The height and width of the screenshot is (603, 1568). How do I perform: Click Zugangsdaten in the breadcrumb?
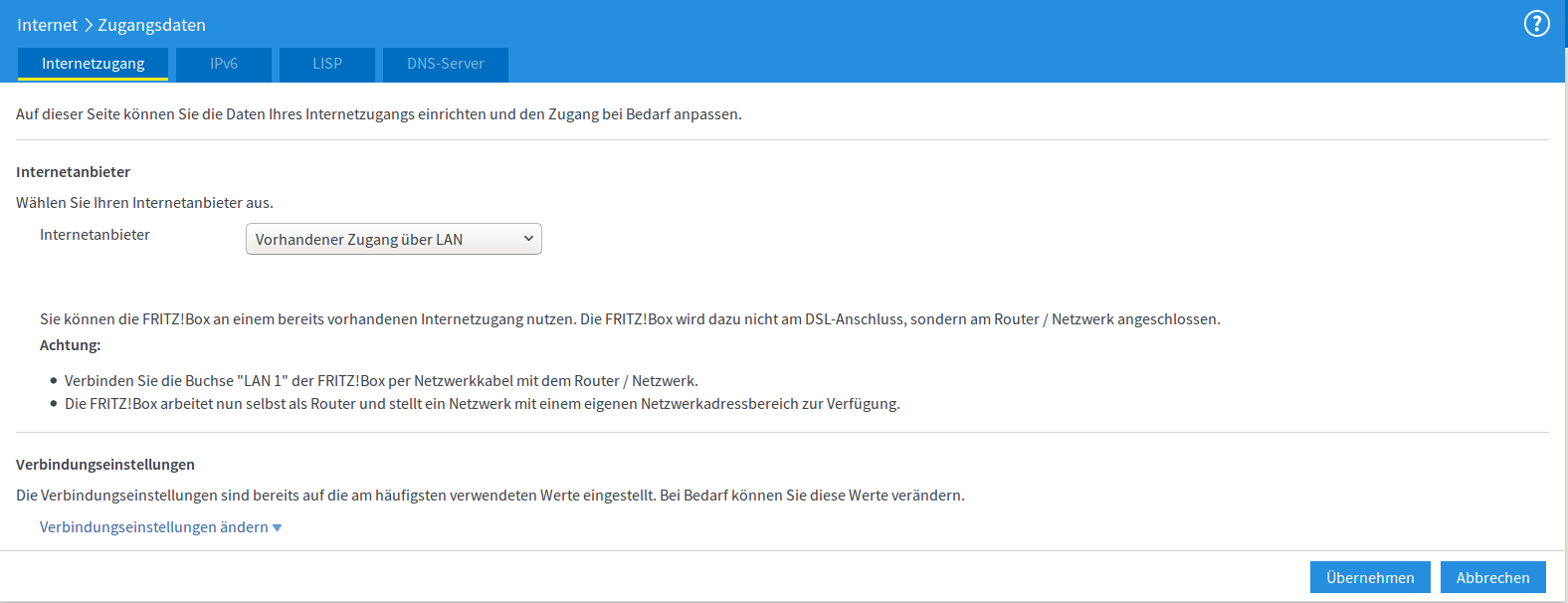[x=151, y=25]
